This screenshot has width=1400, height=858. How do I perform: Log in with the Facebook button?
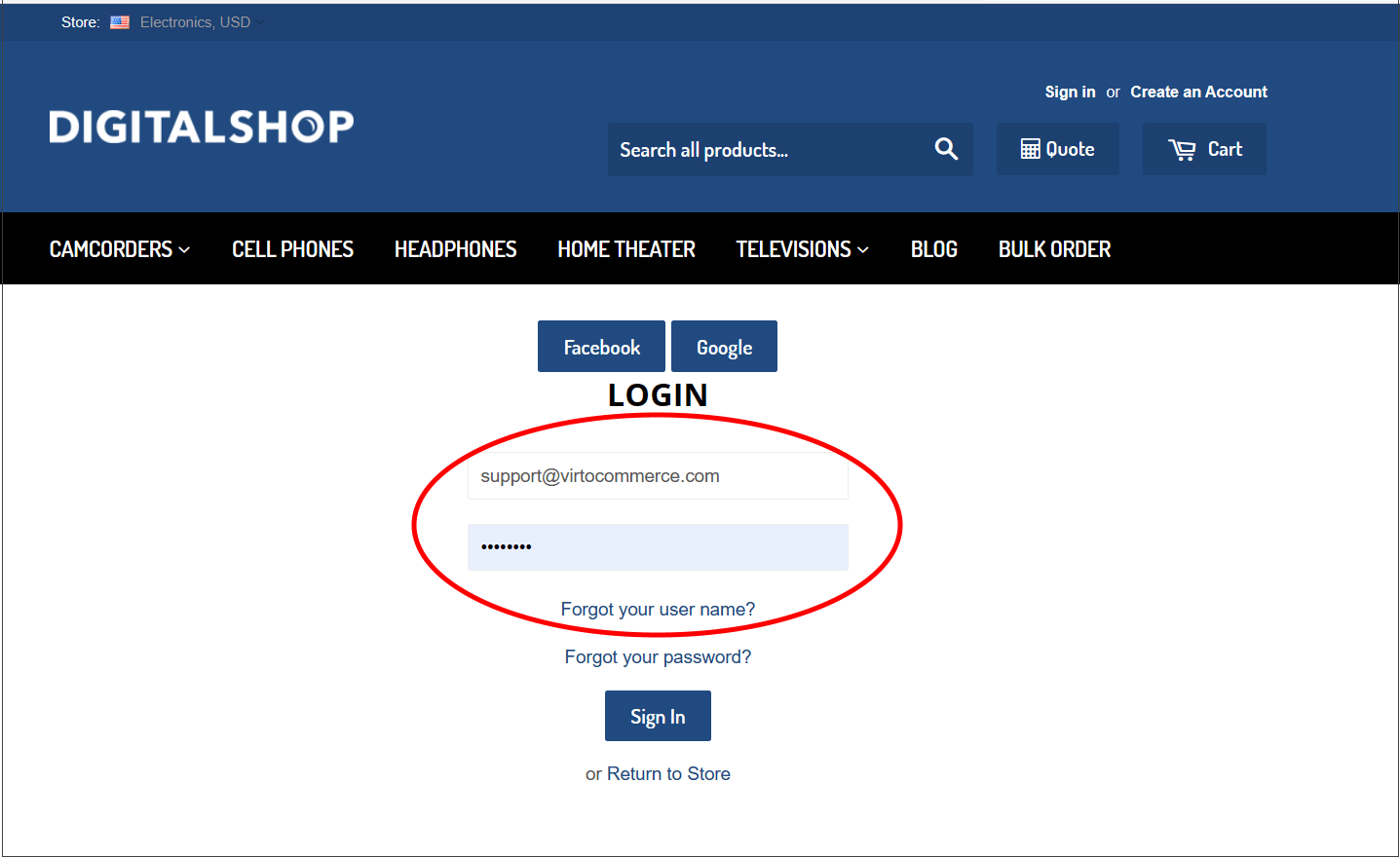[x=601, y=347]
